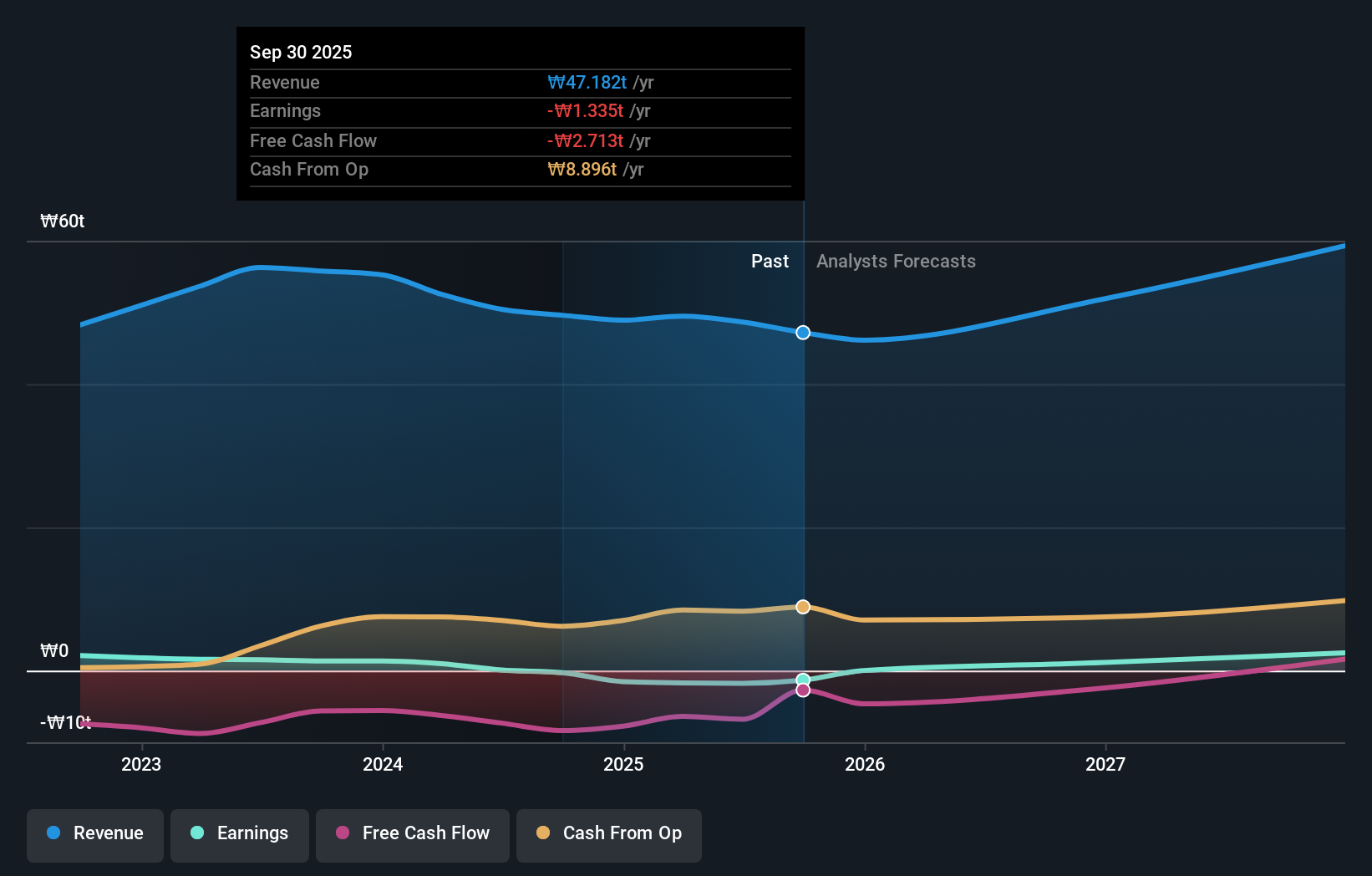Select the blue Revenue legend dot icon
Viewport: 1372px width, 876px height.
[x=53, y=833]
